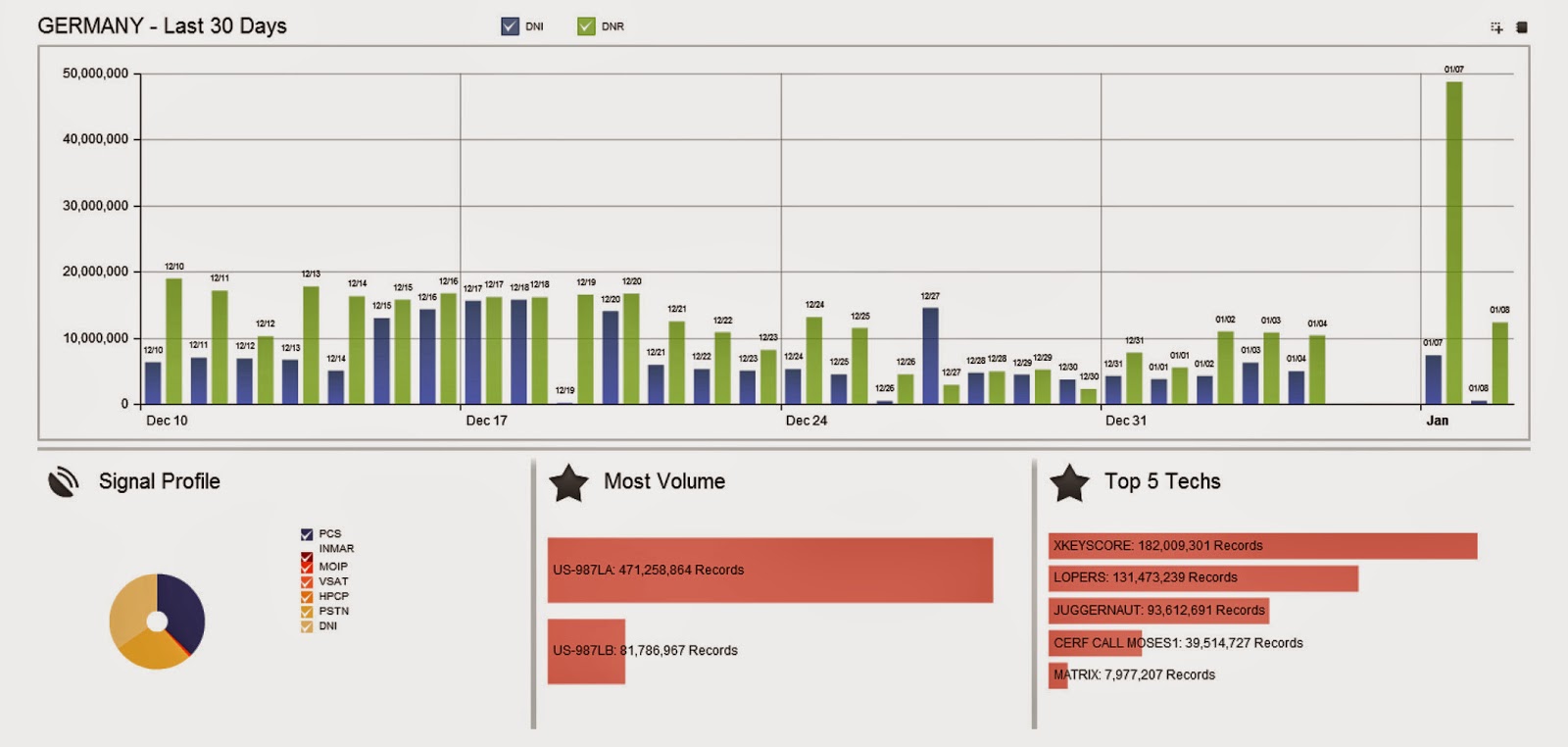This screenshot has height=747, width=1568.
Task: Open the US-987LA volume bar
Action: (769, 570)
